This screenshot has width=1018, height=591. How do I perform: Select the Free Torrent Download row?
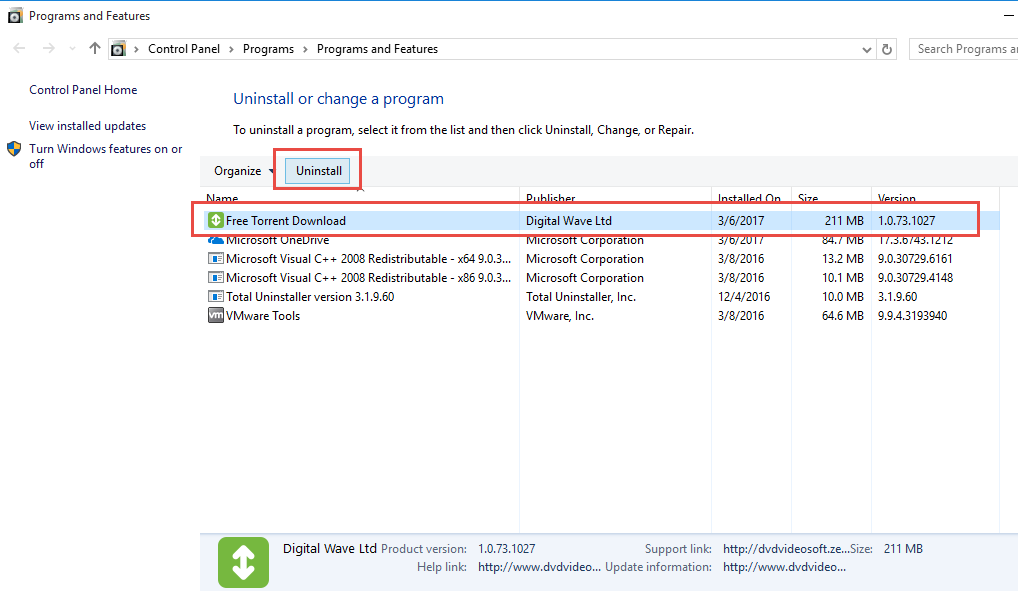(x=601, y=221)
